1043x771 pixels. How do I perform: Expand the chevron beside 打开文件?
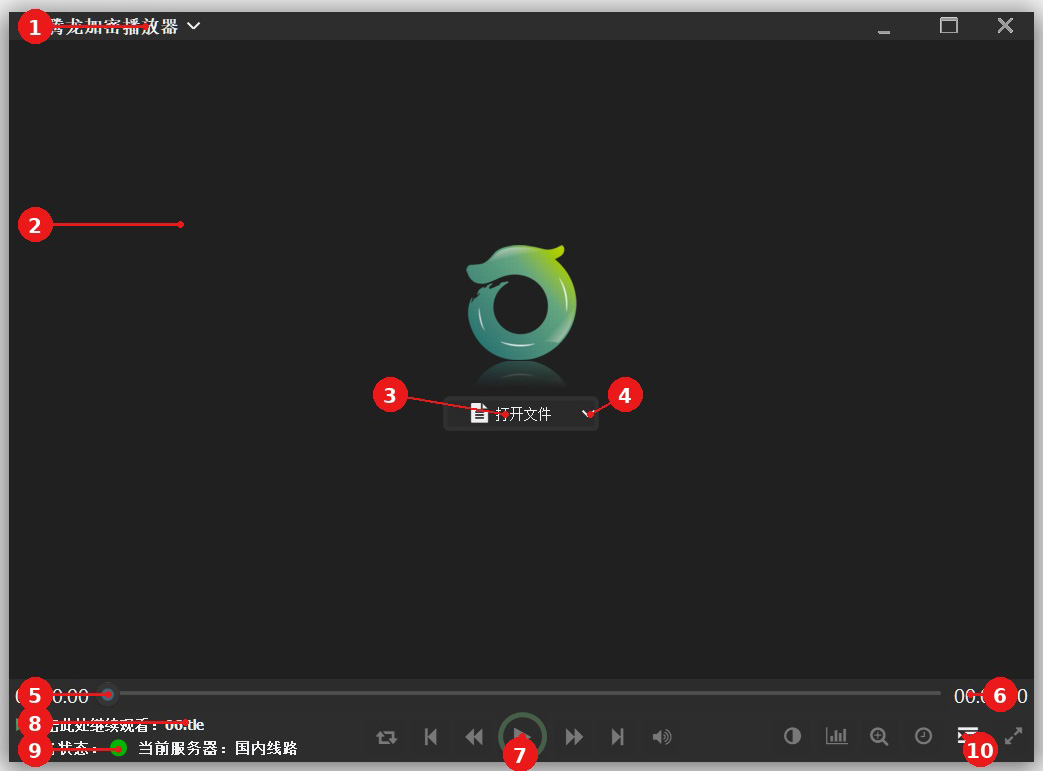[x=587, y=414]
